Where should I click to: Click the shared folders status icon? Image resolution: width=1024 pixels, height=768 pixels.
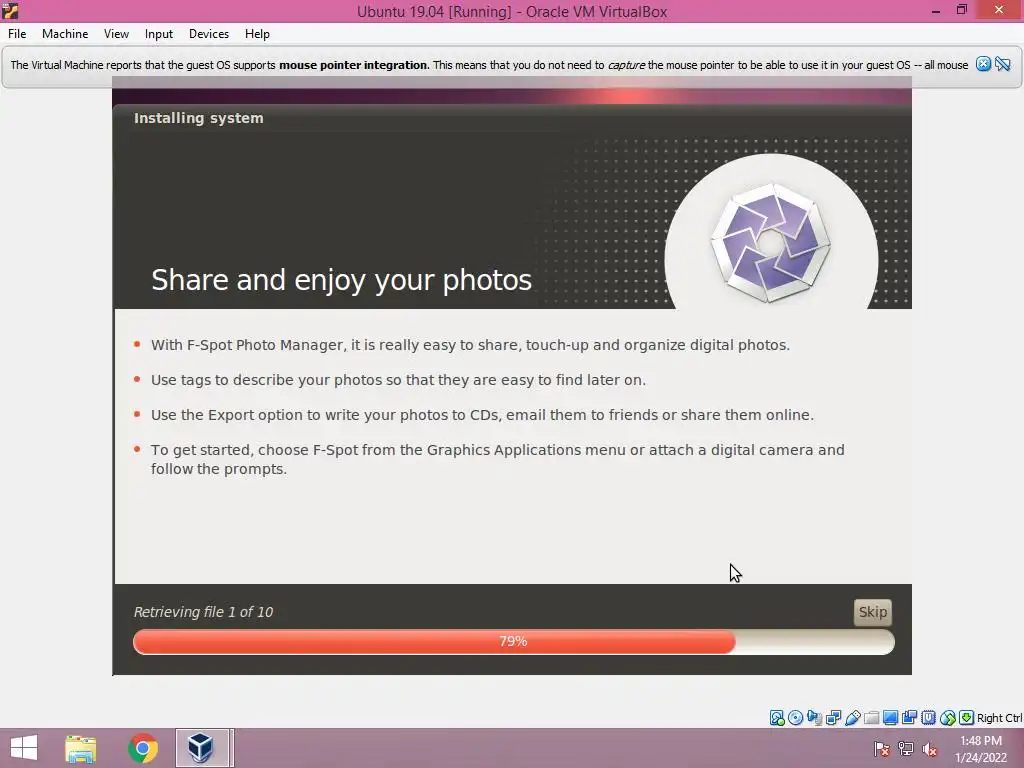872,718
